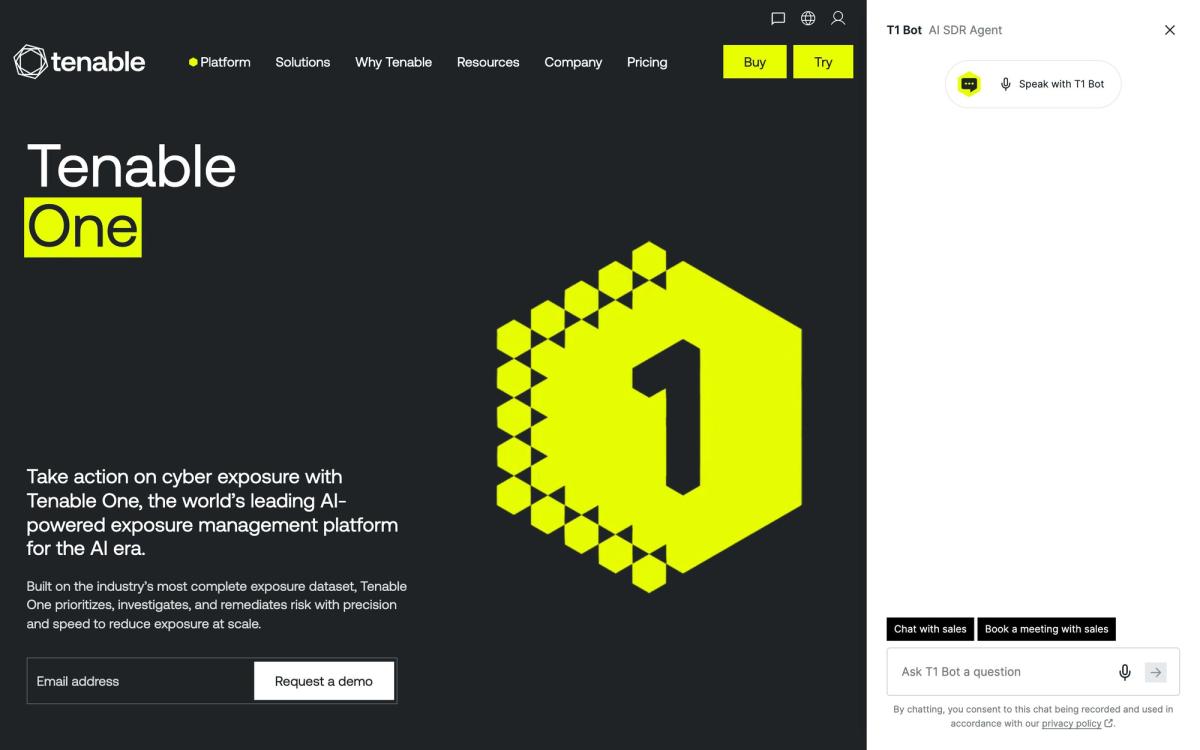Click the 'Built on the industry's most complete' paragraph
Image resolution: width=1200 pixels, height=750 pixels.
coord(217,605)
